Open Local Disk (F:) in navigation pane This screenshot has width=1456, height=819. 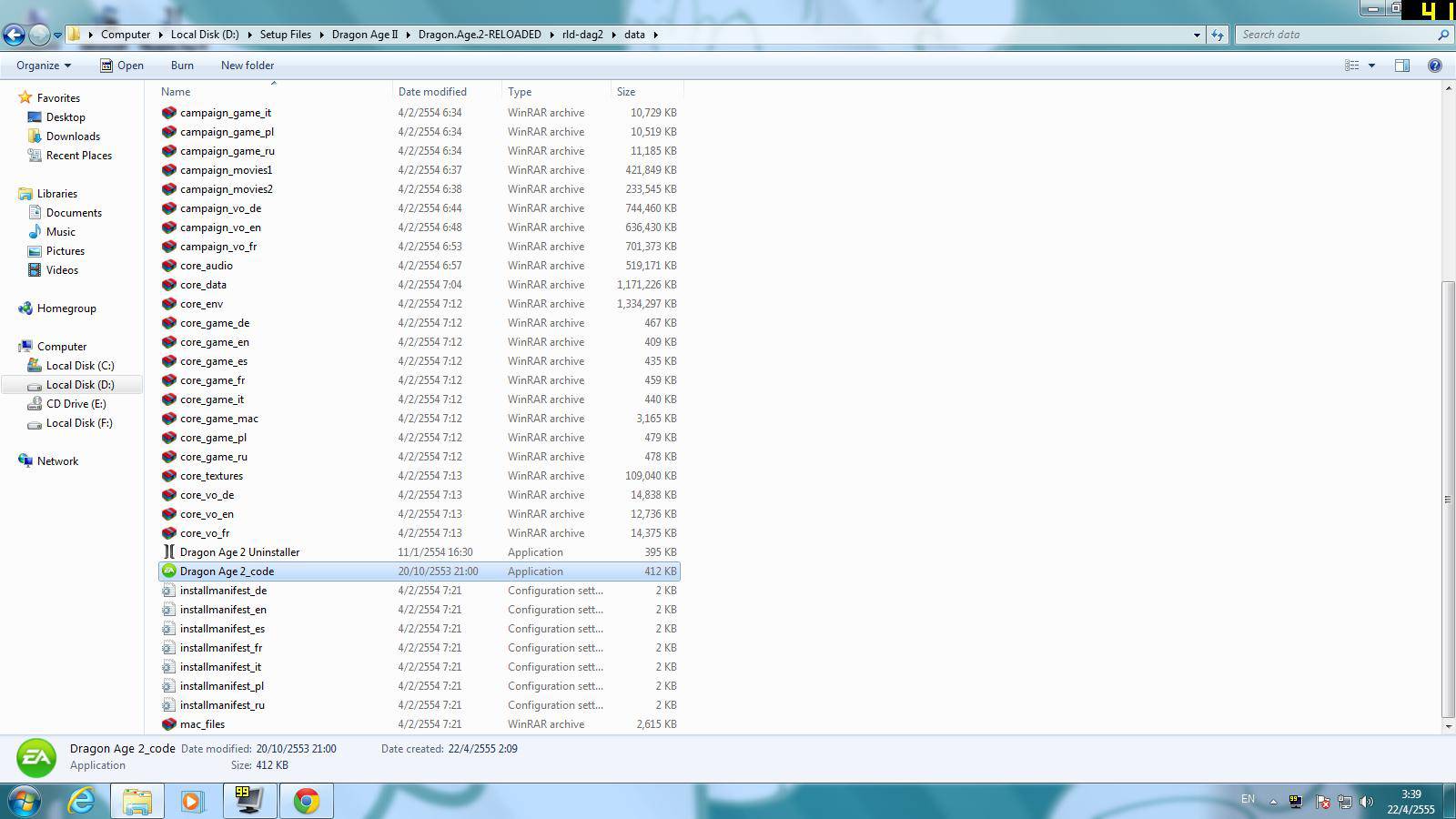pos(78,423)
